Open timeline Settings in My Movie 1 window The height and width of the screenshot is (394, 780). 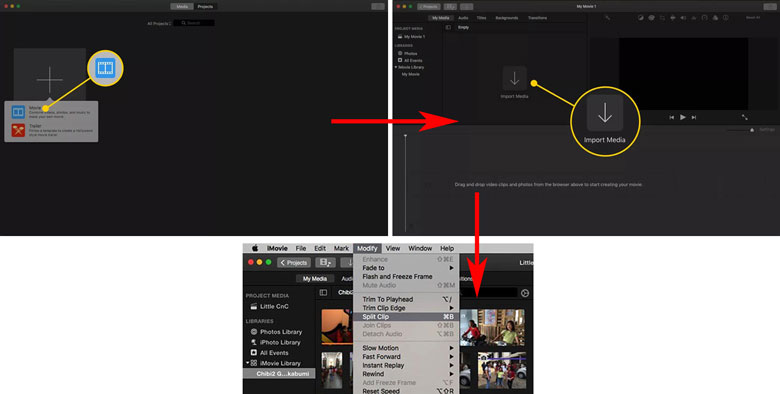click(x=767, y=129)
